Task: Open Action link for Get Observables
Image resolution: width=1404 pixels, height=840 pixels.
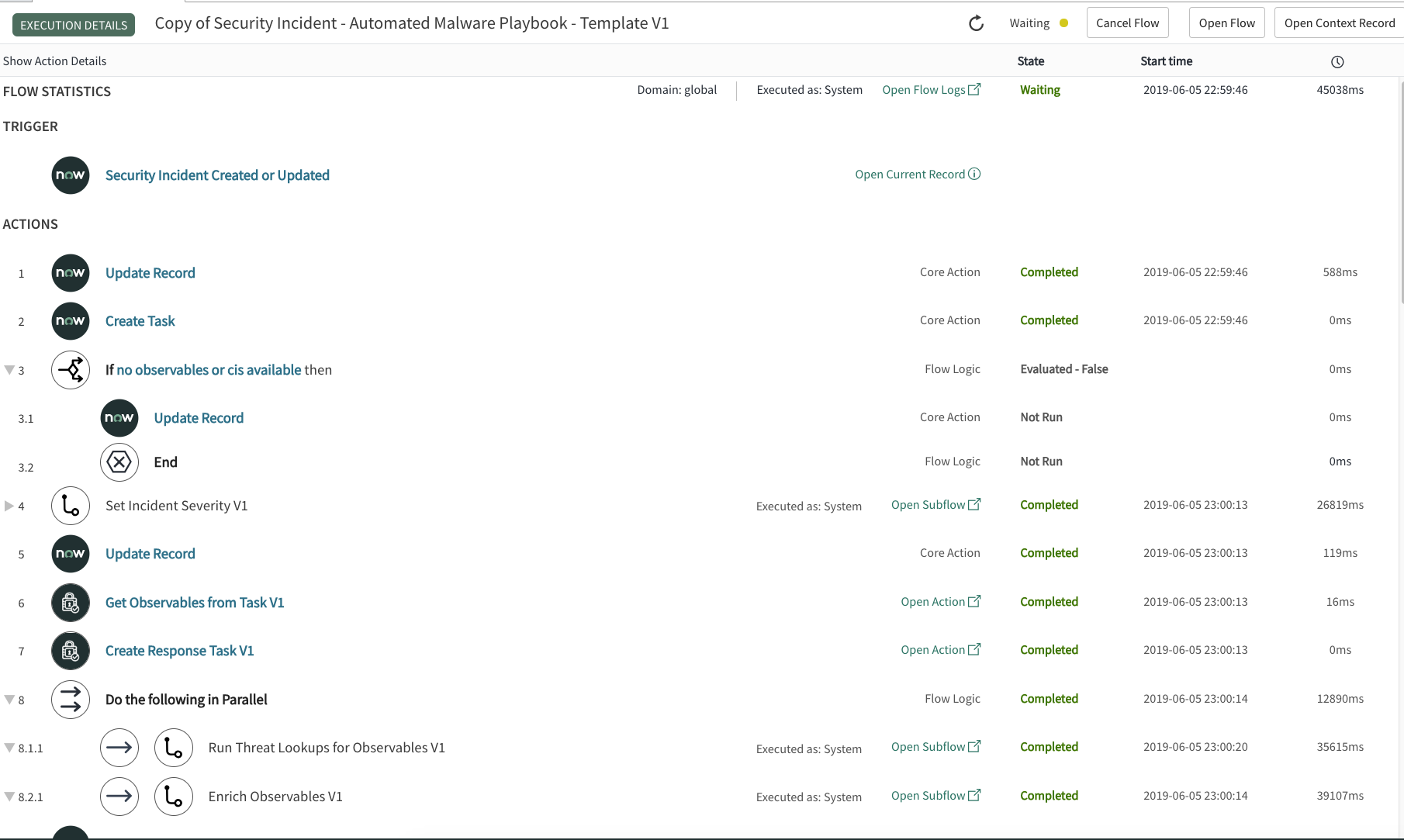Action: (941, 602)
